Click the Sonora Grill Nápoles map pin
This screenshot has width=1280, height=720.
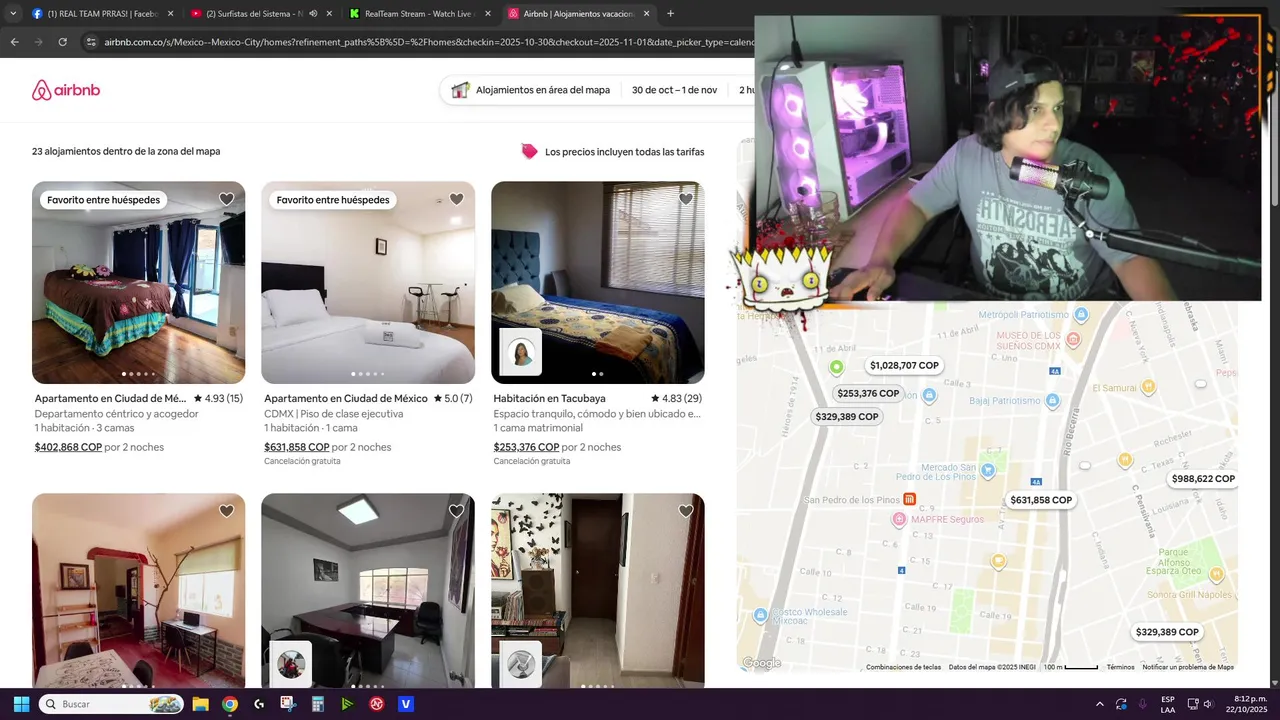1216,575
